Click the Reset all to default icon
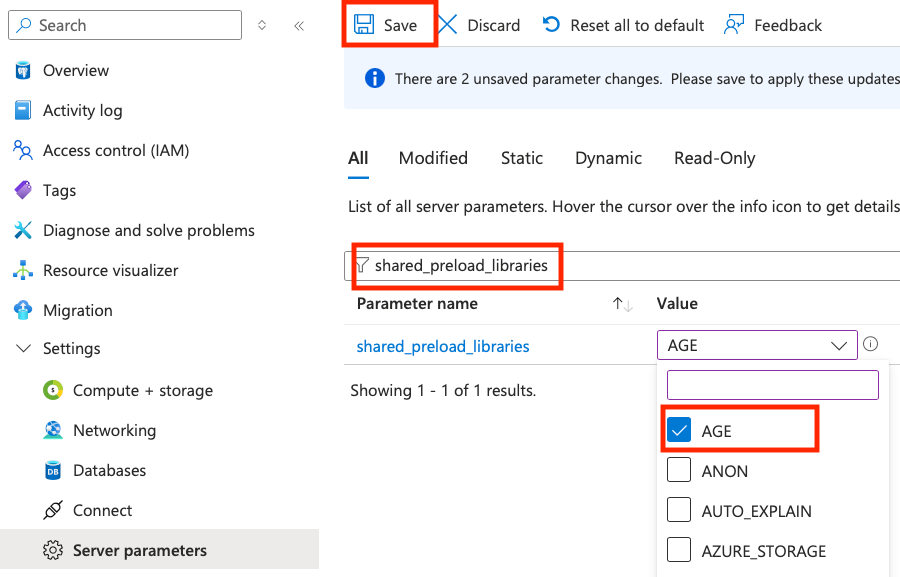 [x=551, y=25]
